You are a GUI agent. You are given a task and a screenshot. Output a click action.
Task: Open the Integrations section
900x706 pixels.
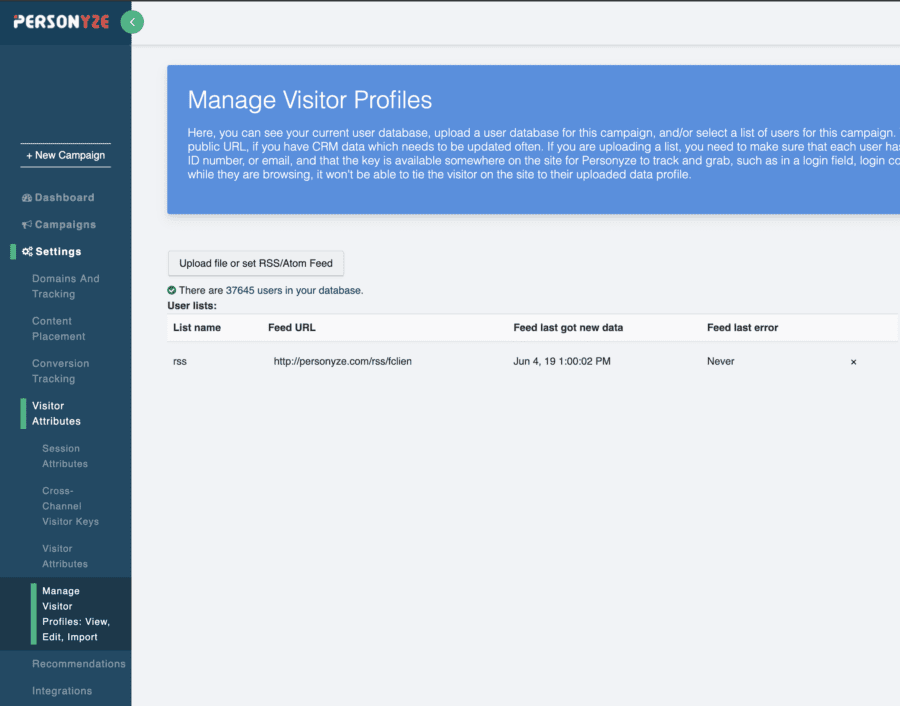(61, 690)
